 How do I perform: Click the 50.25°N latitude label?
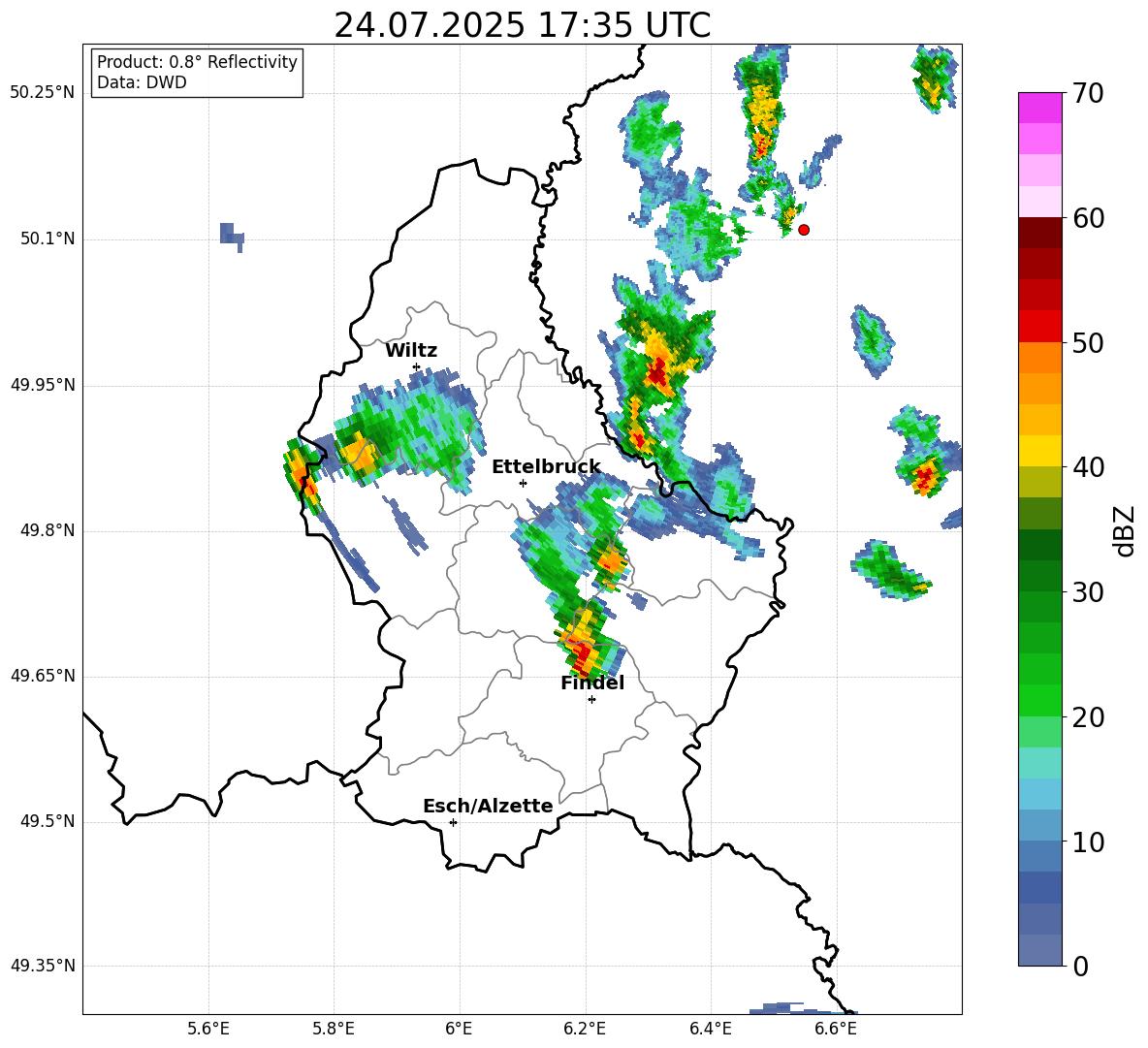[x=43, y=93]
